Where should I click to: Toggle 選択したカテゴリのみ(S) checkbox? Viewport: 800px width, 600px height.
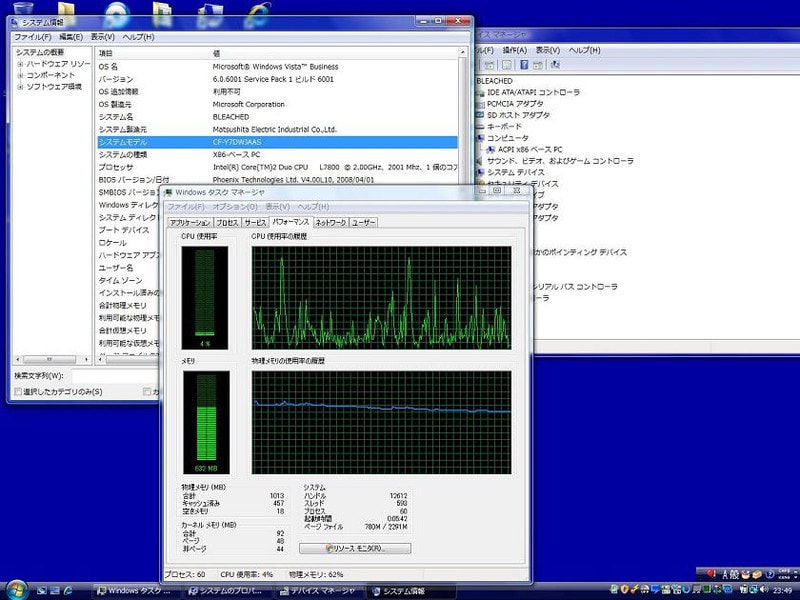(18, 392)
